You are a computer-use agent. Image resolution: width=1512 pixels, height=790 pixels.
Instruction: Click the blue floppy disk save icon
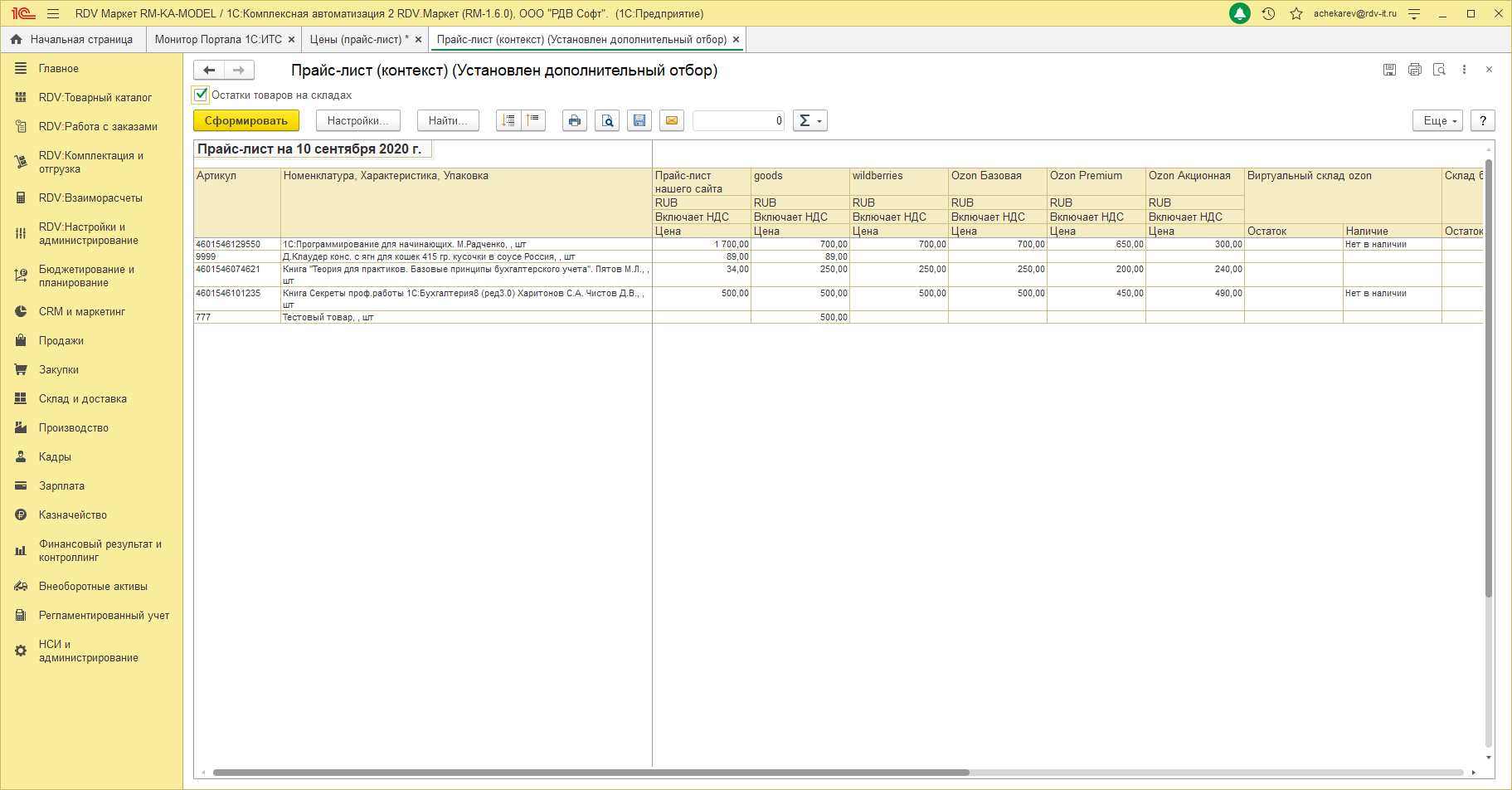639,120
